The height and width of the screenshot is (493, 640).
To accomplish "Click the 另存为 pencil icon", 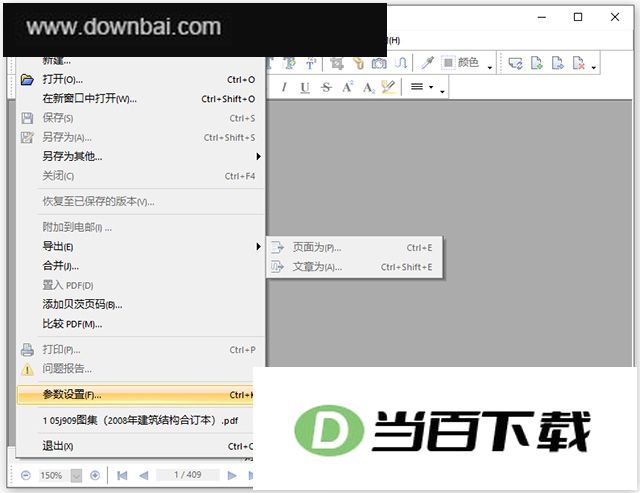I will [x=27, y=138].
